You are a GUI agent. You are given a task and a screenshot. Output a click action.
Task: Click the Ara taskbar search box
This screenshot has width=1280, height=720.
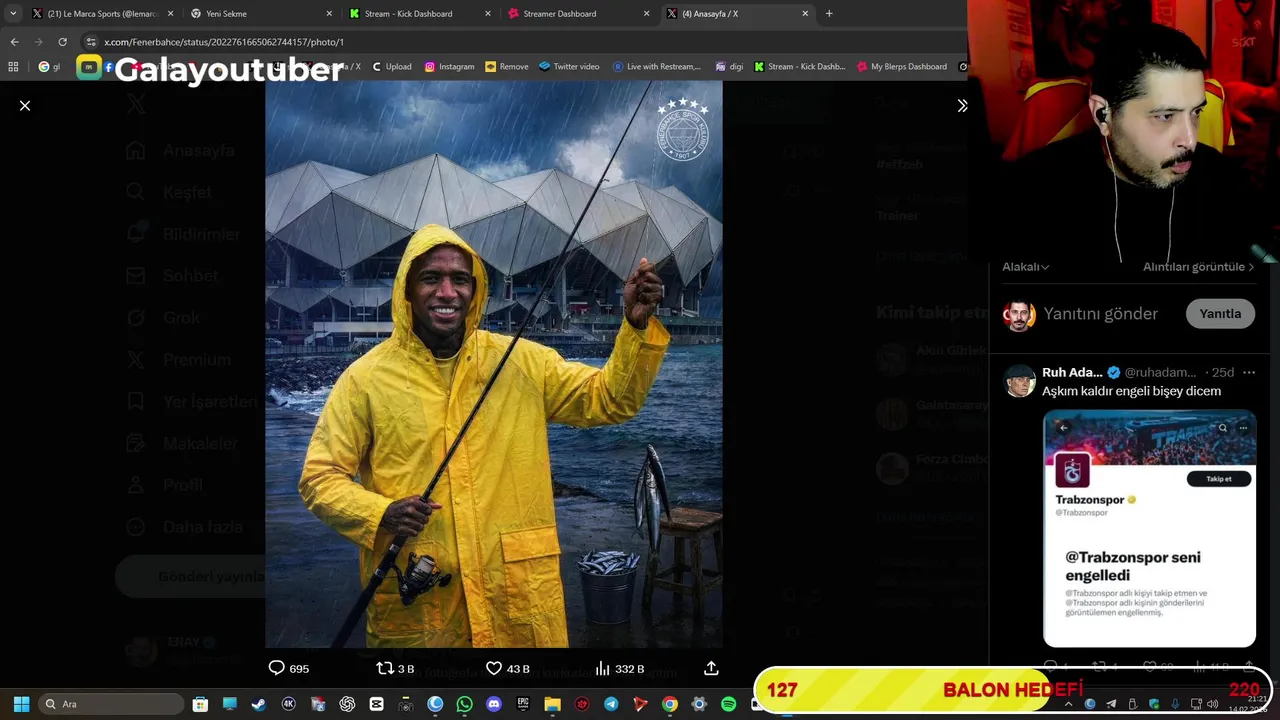pos(109,704)
